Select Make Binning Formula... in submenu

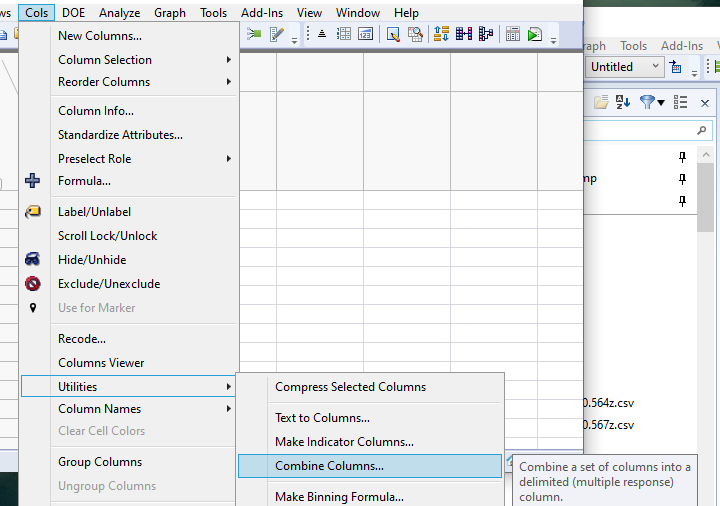pos(339,497)
